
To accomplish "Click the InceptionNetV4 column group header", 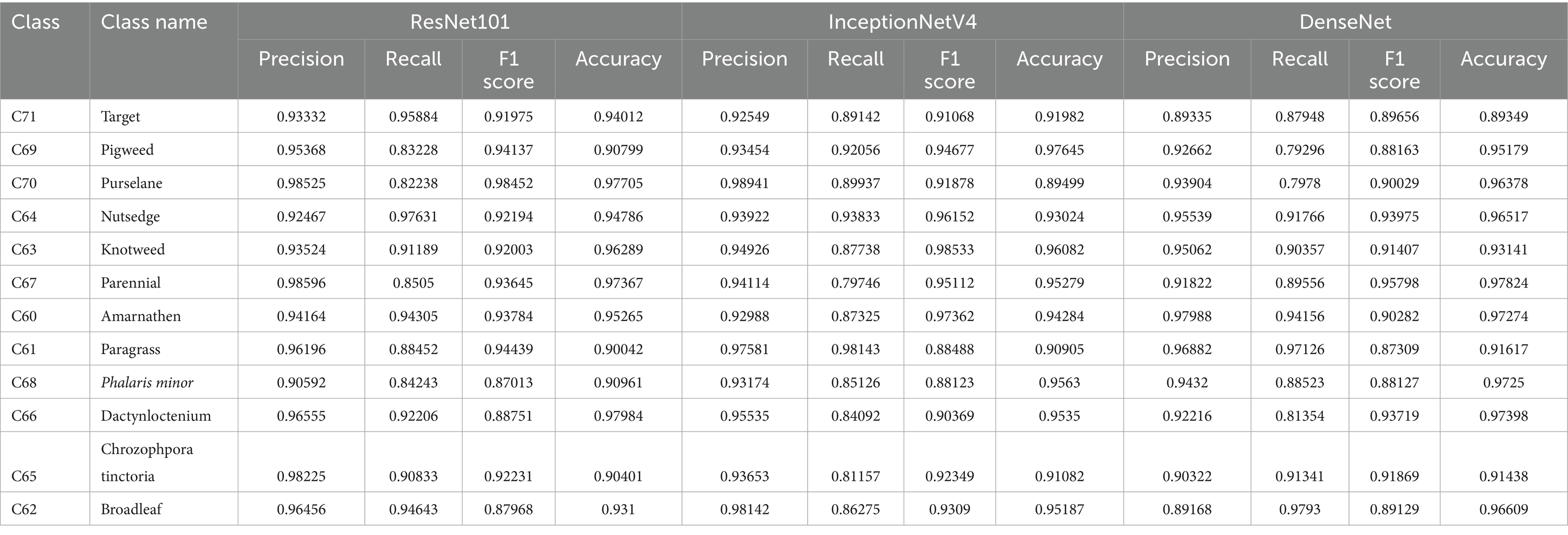I will click(902, 22).
